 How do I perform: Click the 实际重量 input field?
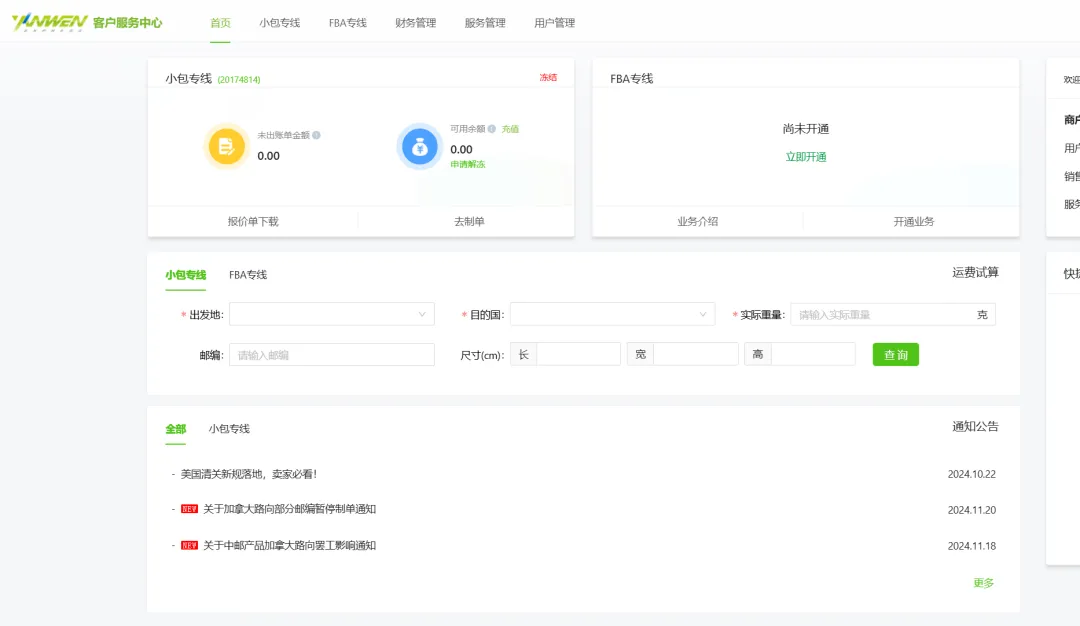pos(880,314)
